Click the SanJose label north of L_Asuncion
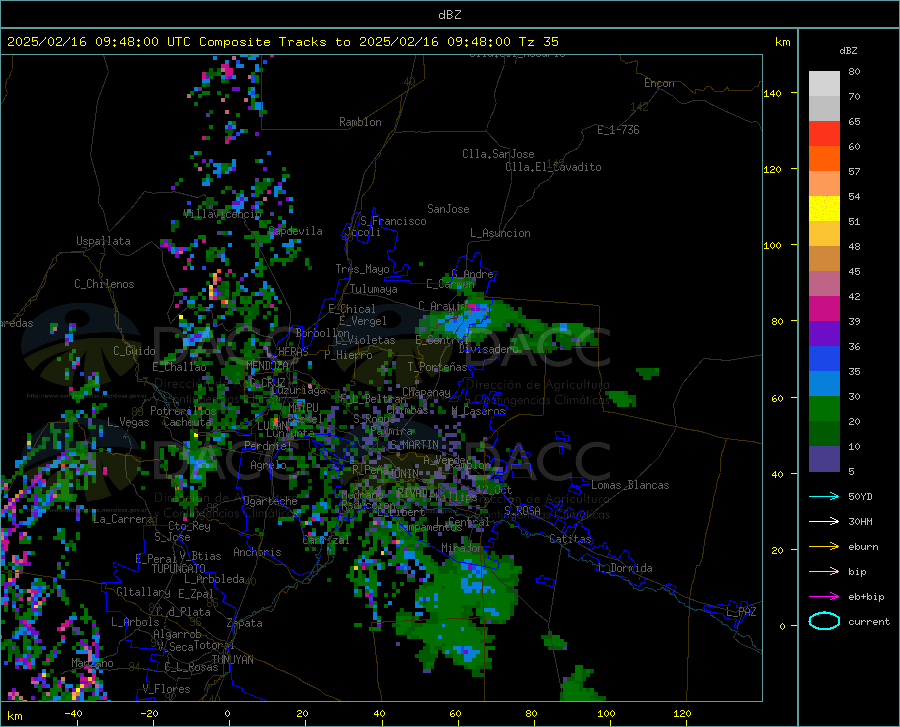900x727 pixels. coord(448,209)
